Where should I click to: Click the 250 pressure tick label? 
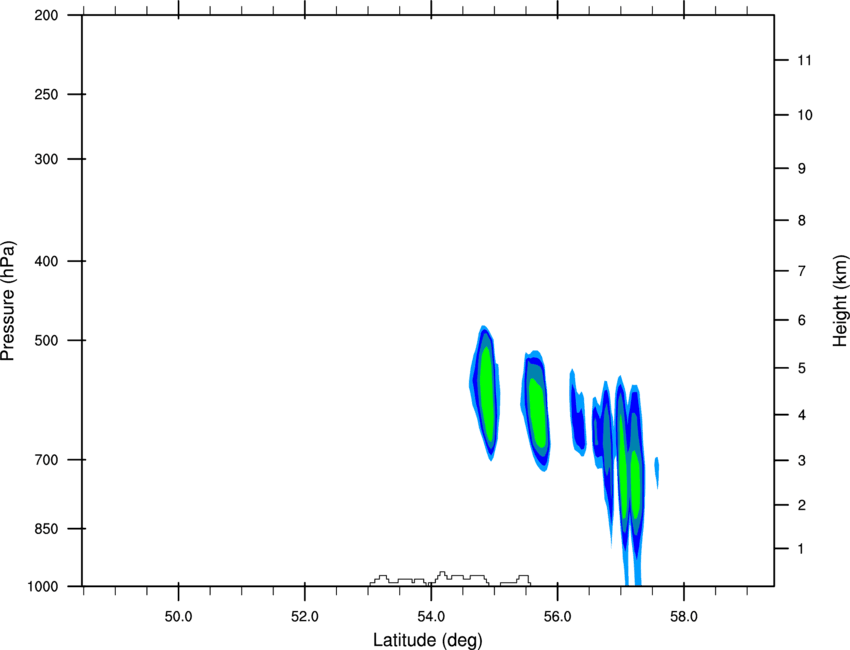[46, 94]
